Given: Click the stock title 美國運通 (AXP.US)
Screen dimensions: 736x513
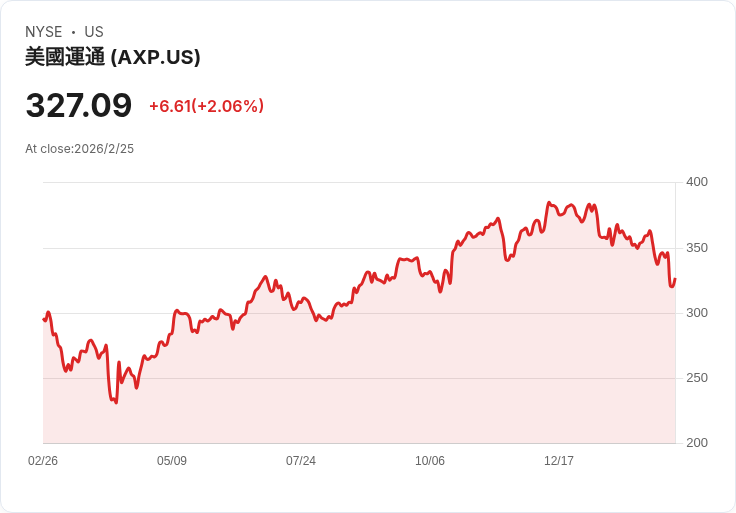Looking at the screenshot, I should point(113,57).
